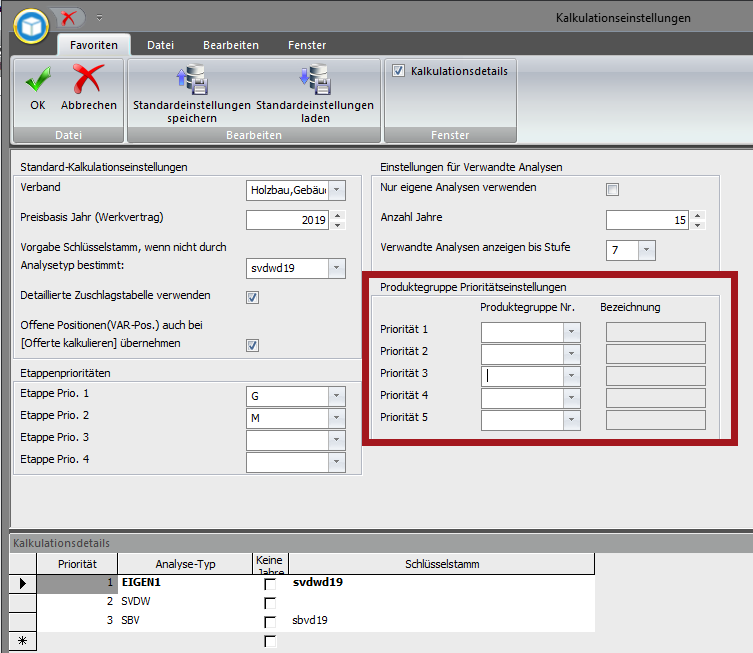Select row header of the SVDW row

point(23,603)
